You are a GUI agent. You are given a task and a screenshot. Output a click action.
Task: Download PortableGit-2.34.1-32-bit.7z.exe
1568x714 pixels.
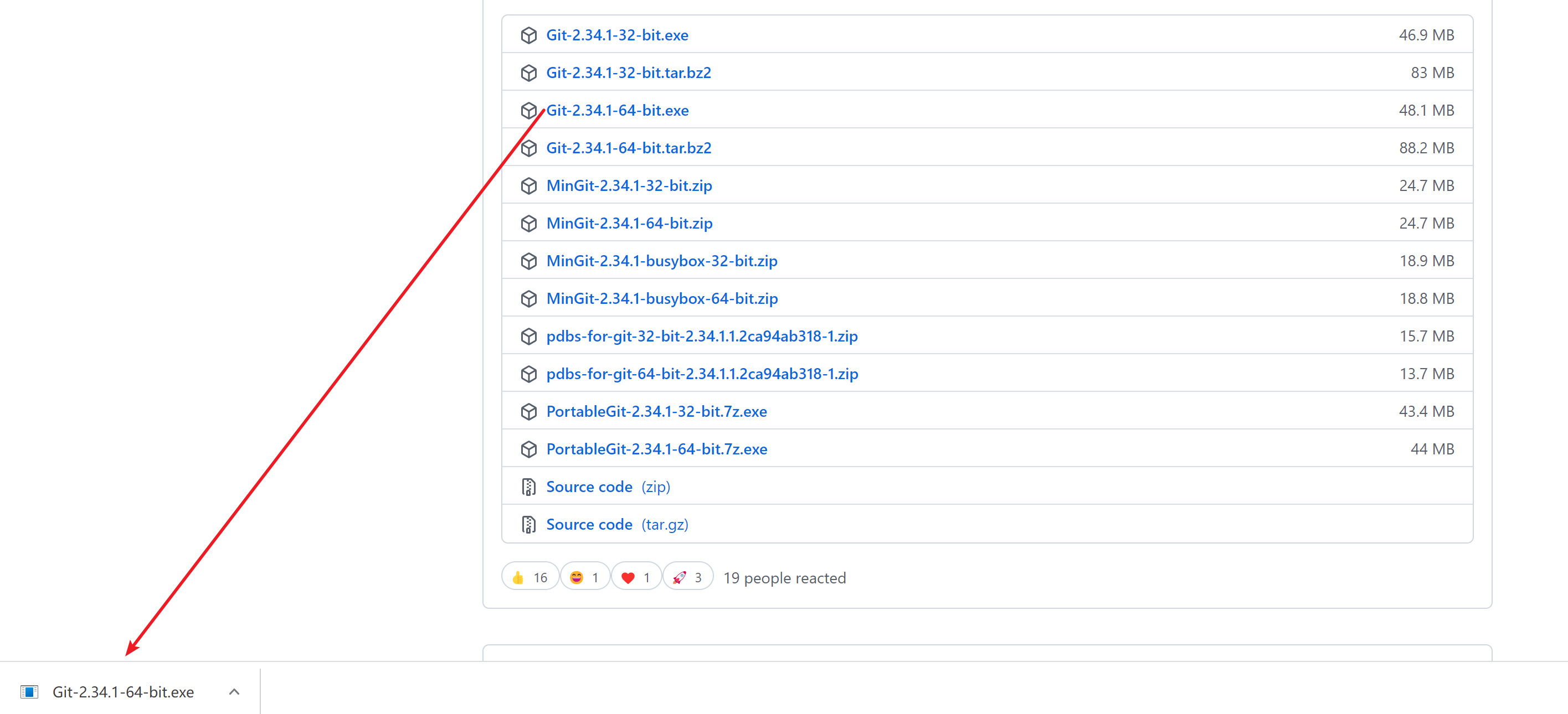(656, 412)
